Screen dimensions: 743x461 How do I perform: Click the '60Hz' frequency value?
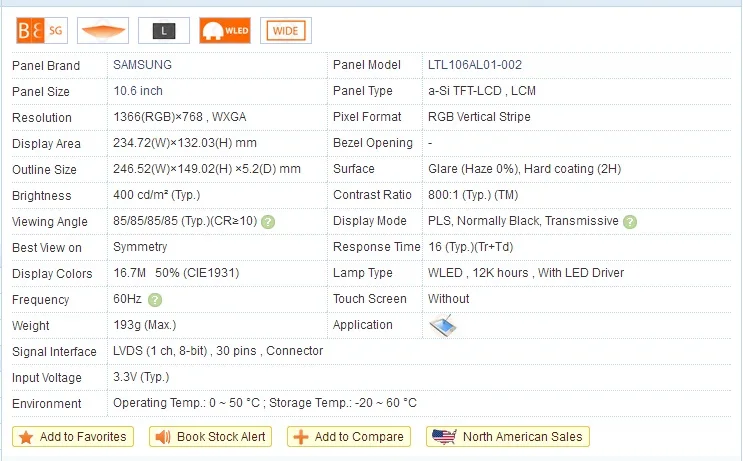(x=127, y=299)
